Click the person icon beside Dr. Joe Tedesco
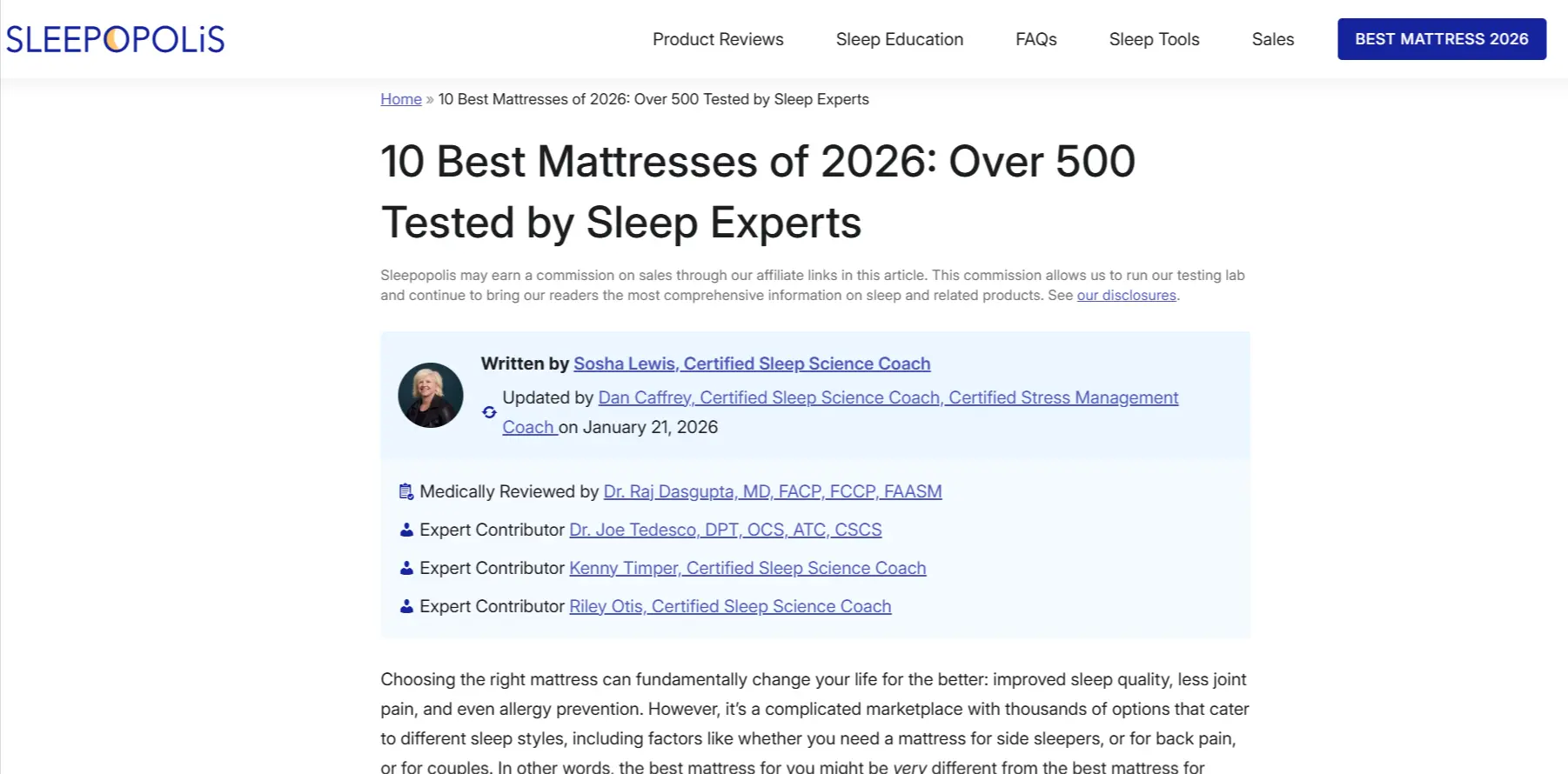Image resolution: width=1568 pixels, height=774 pixels. click(x=406, y=530)
